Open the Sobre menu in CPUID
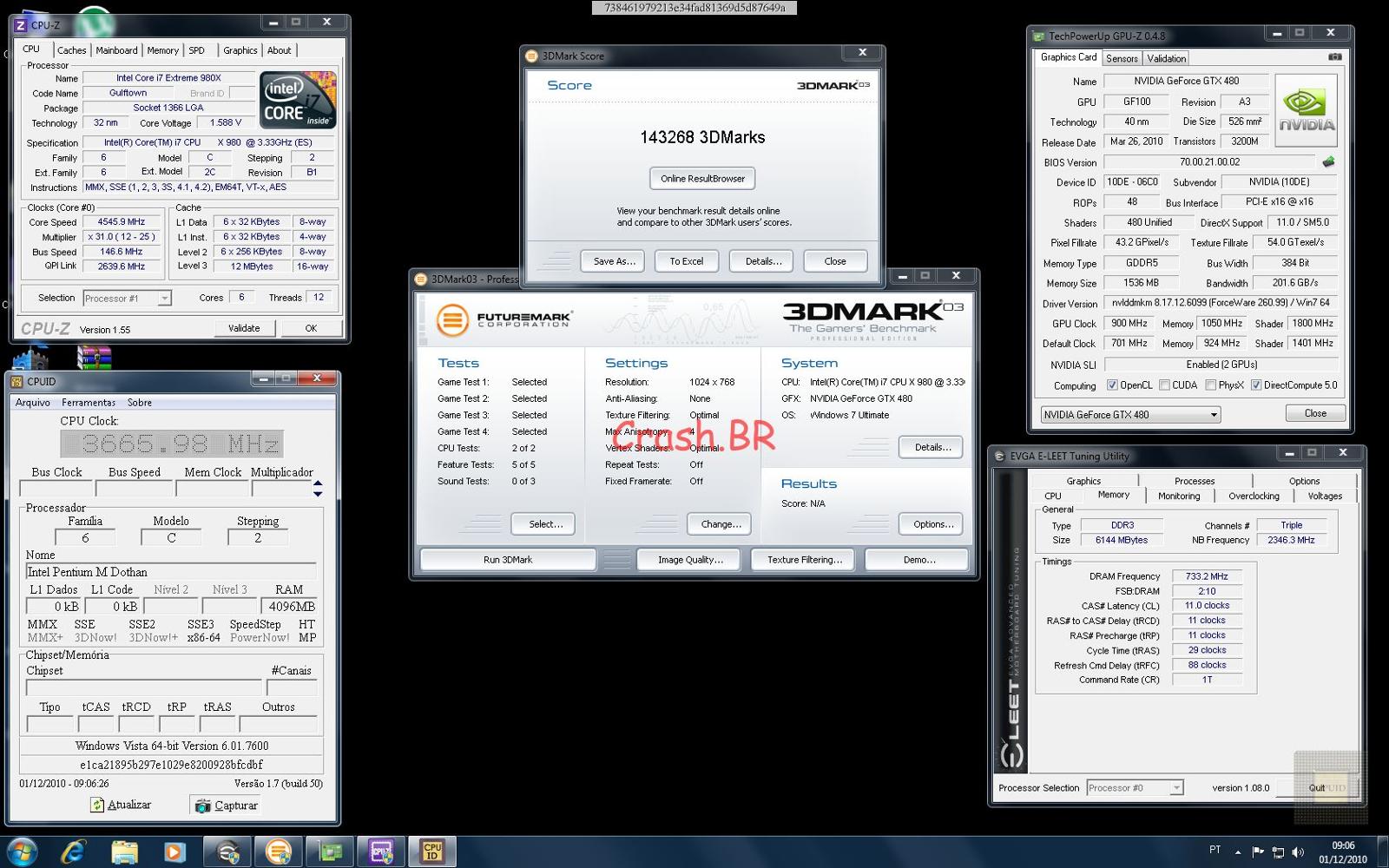1389x868 pixels. (140, 403)
